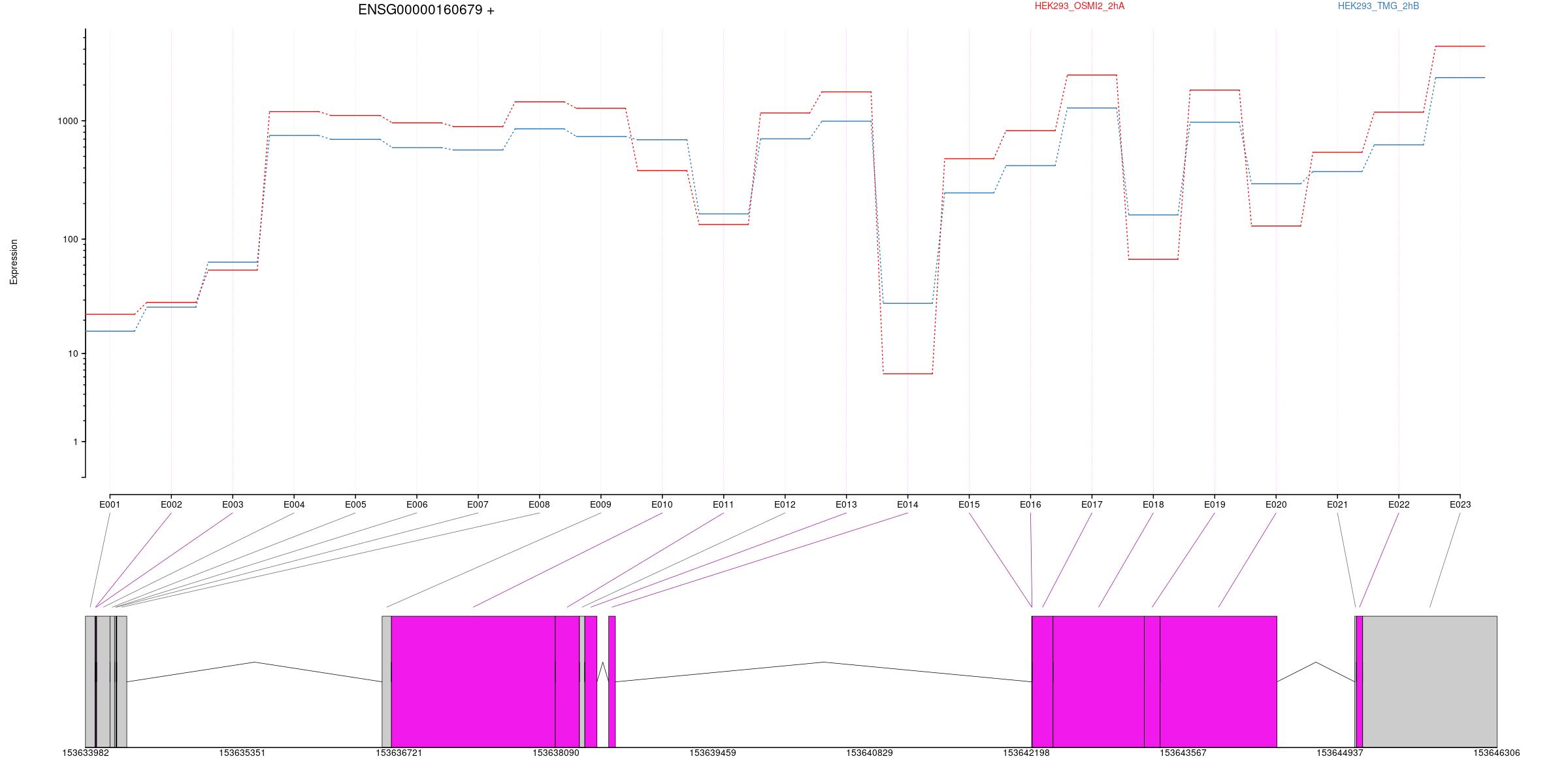Click the red expression segment above E018
The width and height of the screenshot is (1568, 784).
tap(1153, 259)
